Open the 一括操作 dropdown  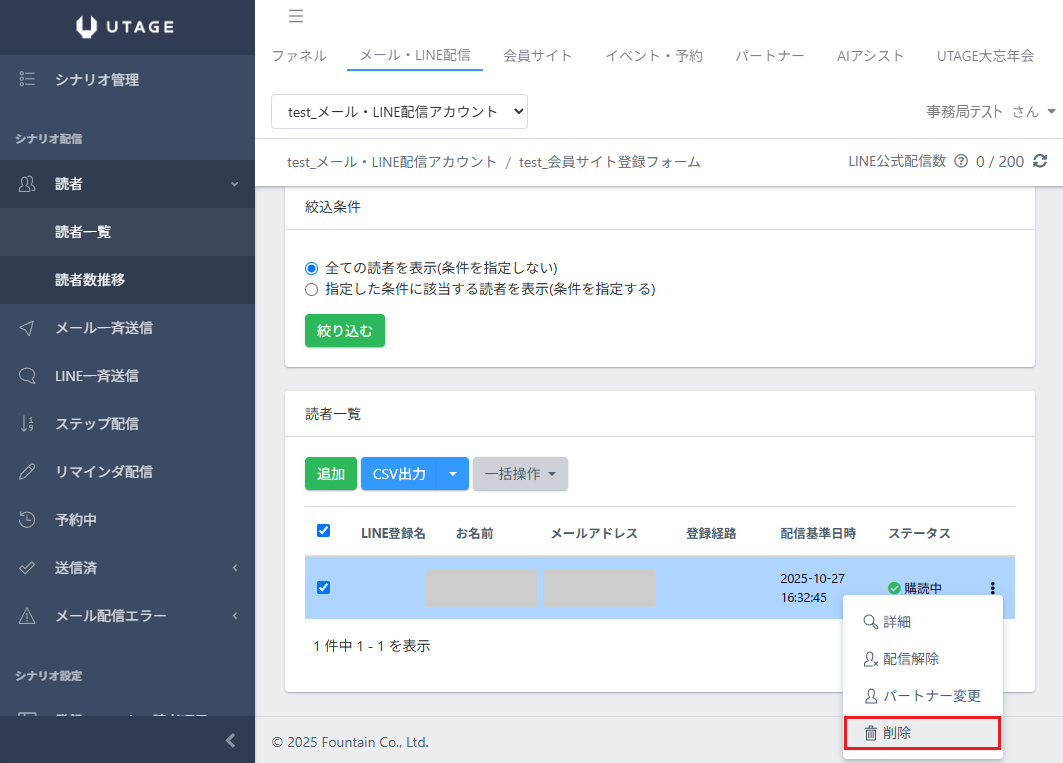(x=520, y=474)
